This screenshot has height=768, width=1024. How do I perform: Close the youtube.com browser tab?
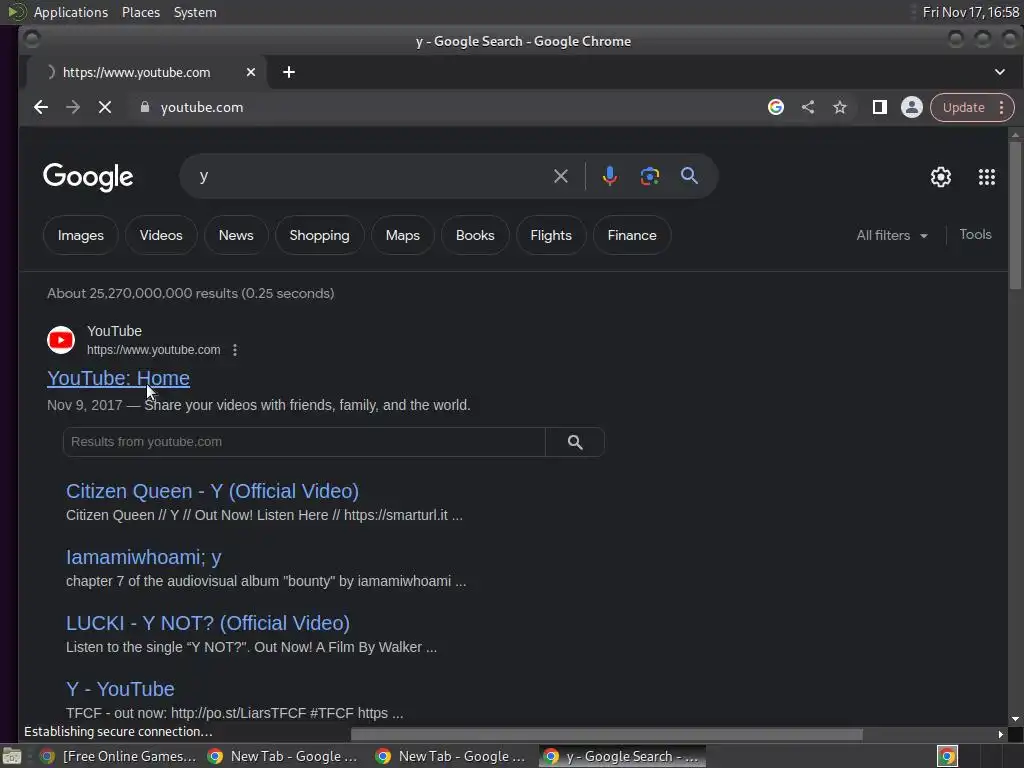tap(251, 72)
